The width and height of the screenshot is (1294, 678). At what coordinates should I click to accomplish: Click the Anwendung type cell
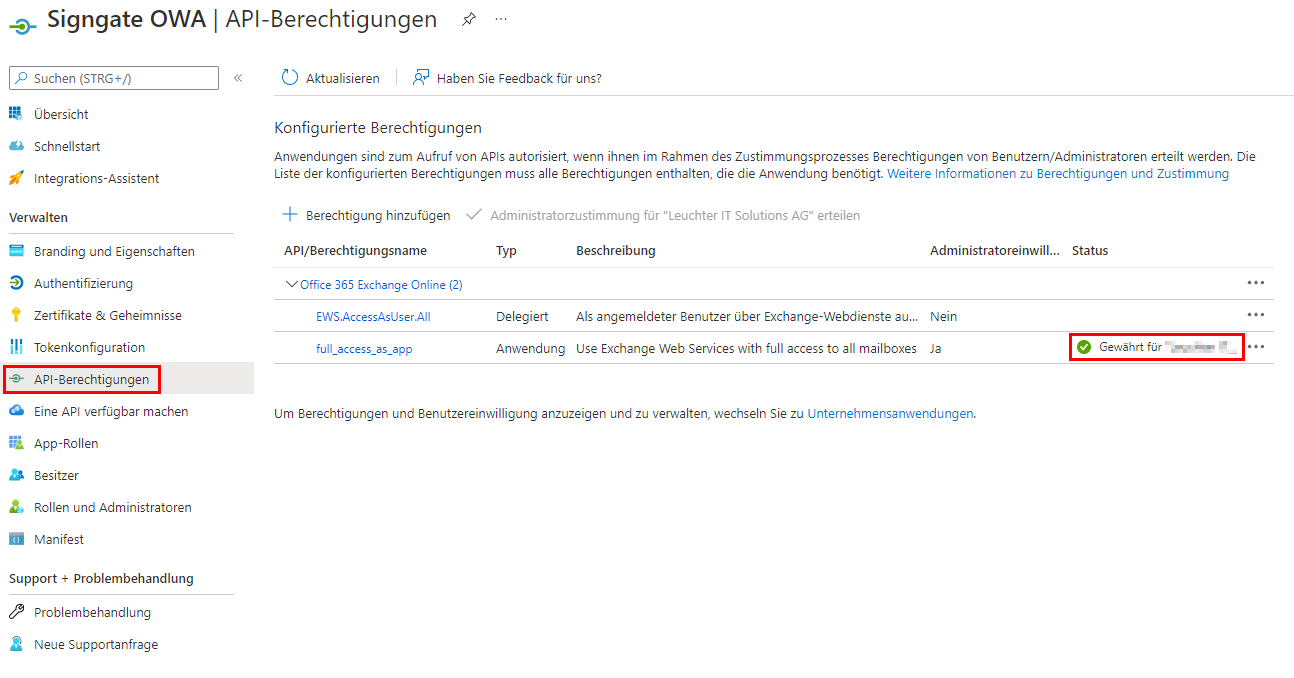530,348
